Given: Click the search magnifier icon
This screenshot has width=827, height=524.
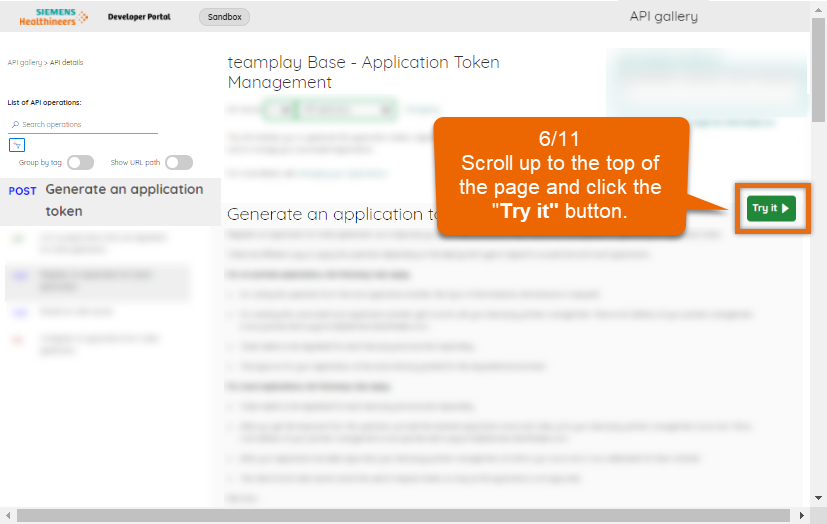Looking at the screenshot, I should 15,125.
